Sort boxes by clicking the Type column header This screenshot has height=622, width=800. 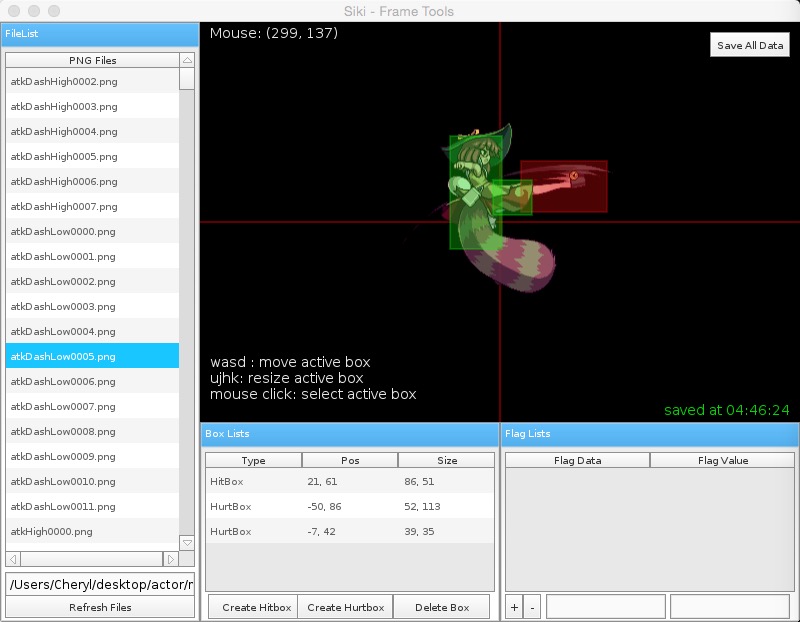253,460
